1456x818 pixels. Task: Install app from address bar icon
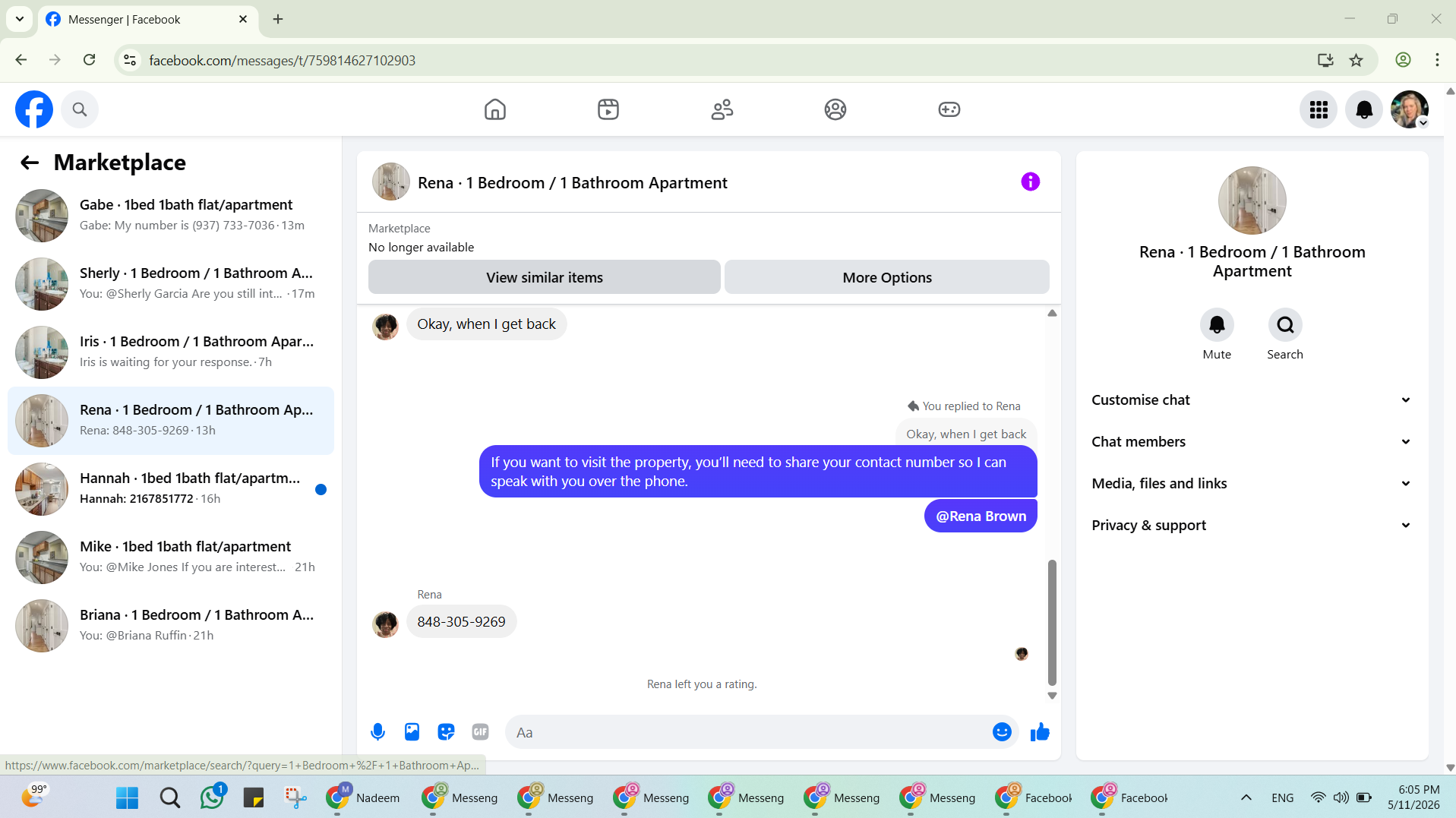pyautogui.click(x=1325, y=60)
